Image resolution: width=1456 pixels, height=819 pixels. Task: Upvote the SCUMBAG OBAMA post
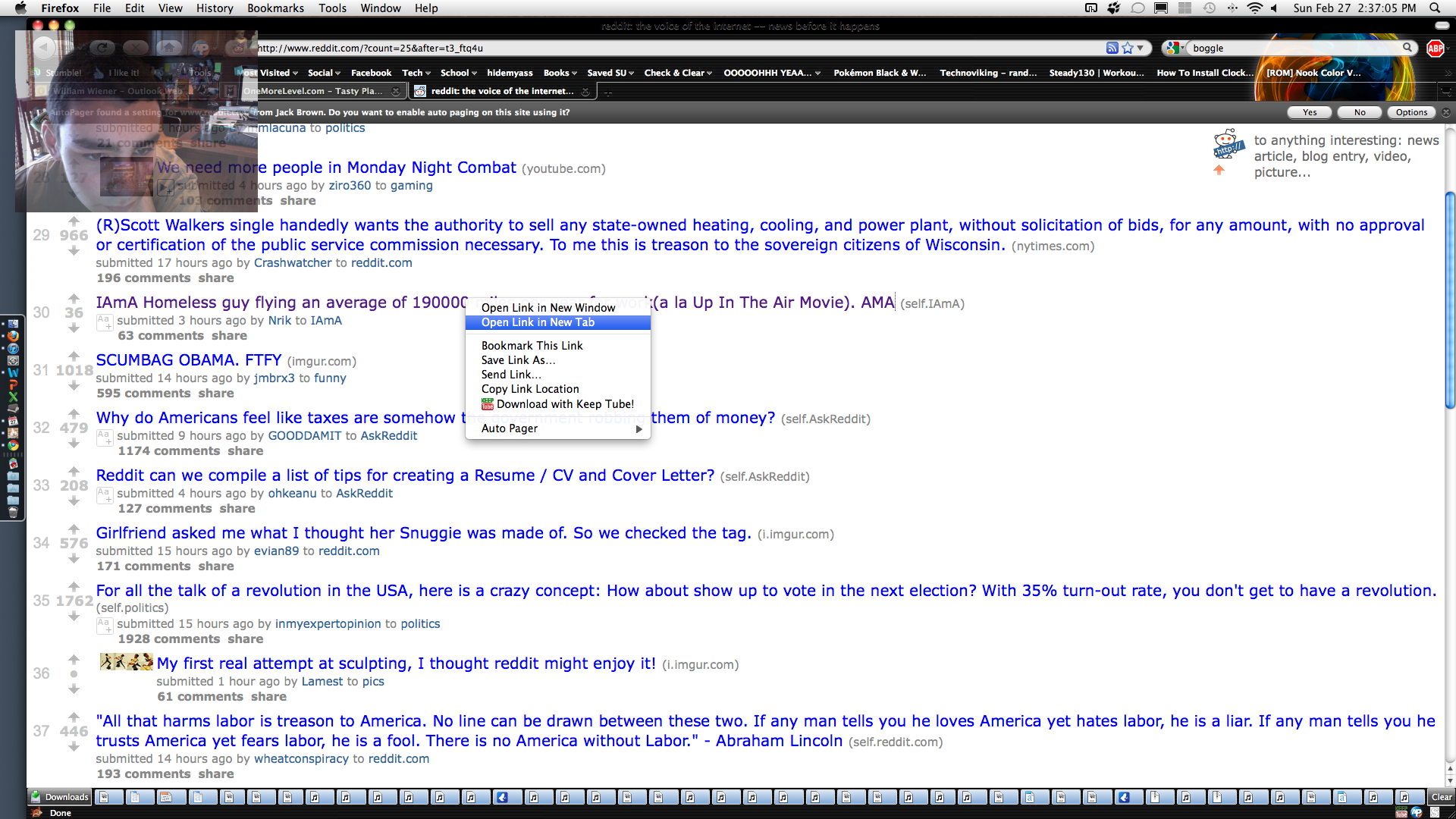(74, 356)
